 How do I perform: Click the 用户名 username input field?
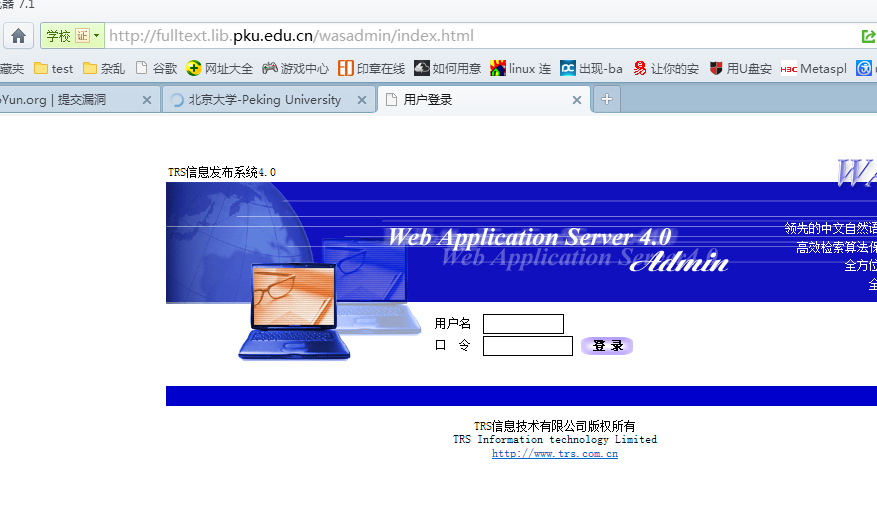coord(523,324)
